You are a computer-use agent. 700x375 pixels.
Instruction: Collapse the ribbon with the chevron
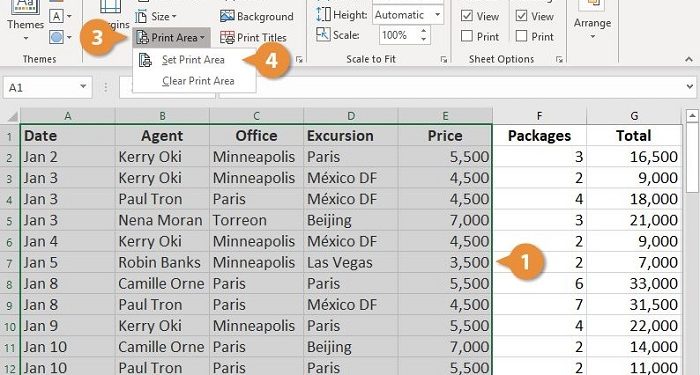(688, 59)
